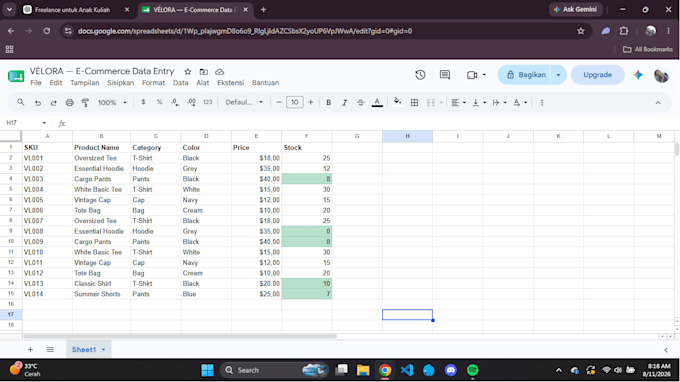Select the Sheet1 tab
Screen dimensions: 680x382
pyautogui.click(x=88, y=349)
